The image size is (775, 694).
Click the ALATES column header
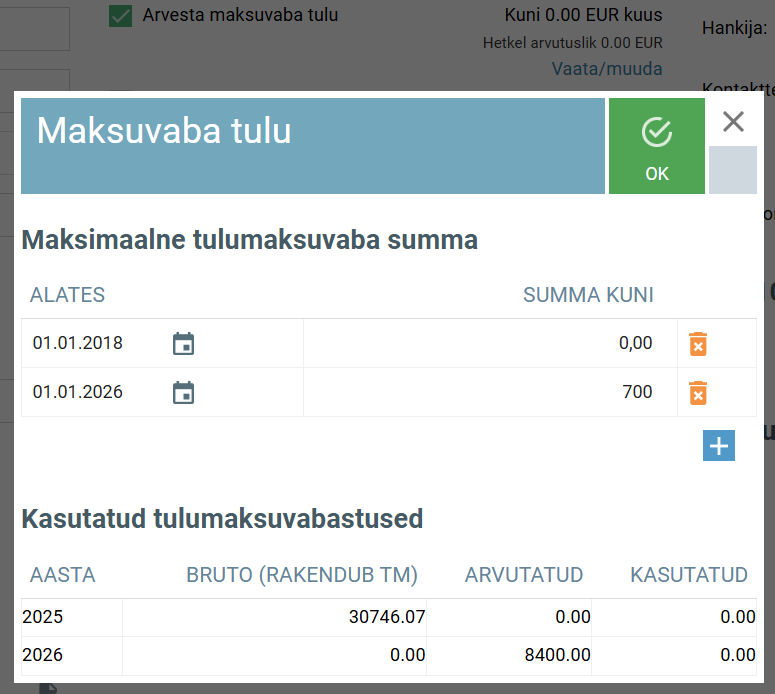pos(67,295)
